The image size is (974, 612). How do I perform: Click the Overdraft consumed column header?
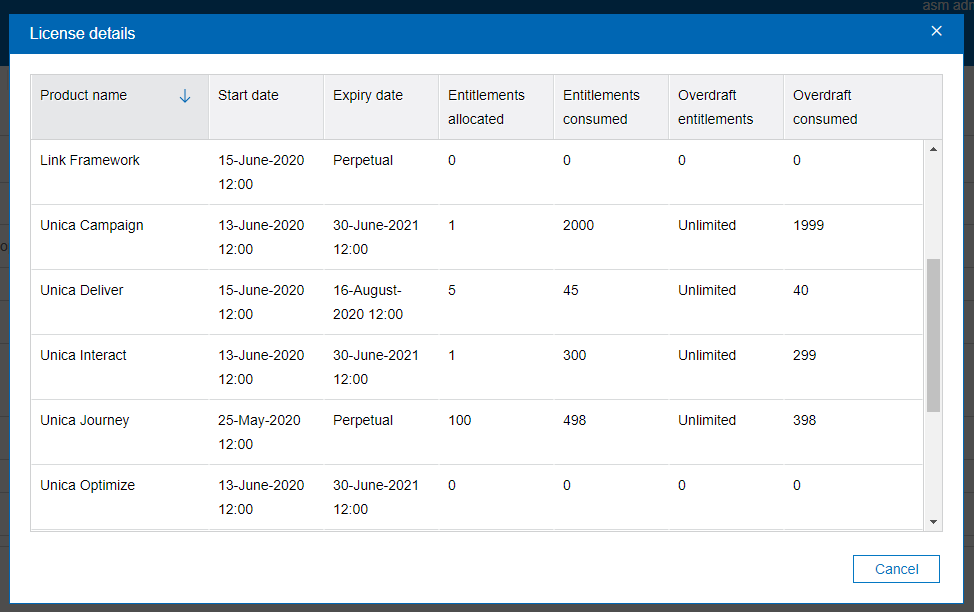(x=825, y=107)
